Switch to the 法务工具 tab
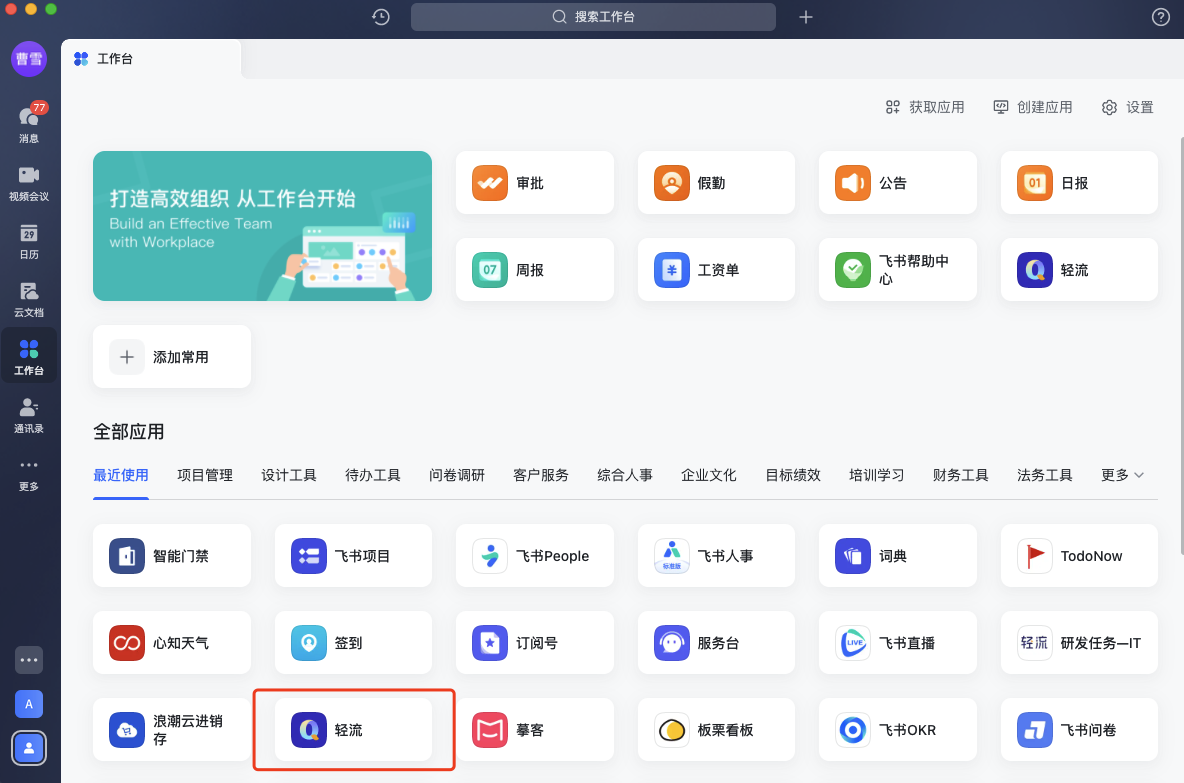The width and height of the screenshot is (1184, 783). (x=1044, y=475)
